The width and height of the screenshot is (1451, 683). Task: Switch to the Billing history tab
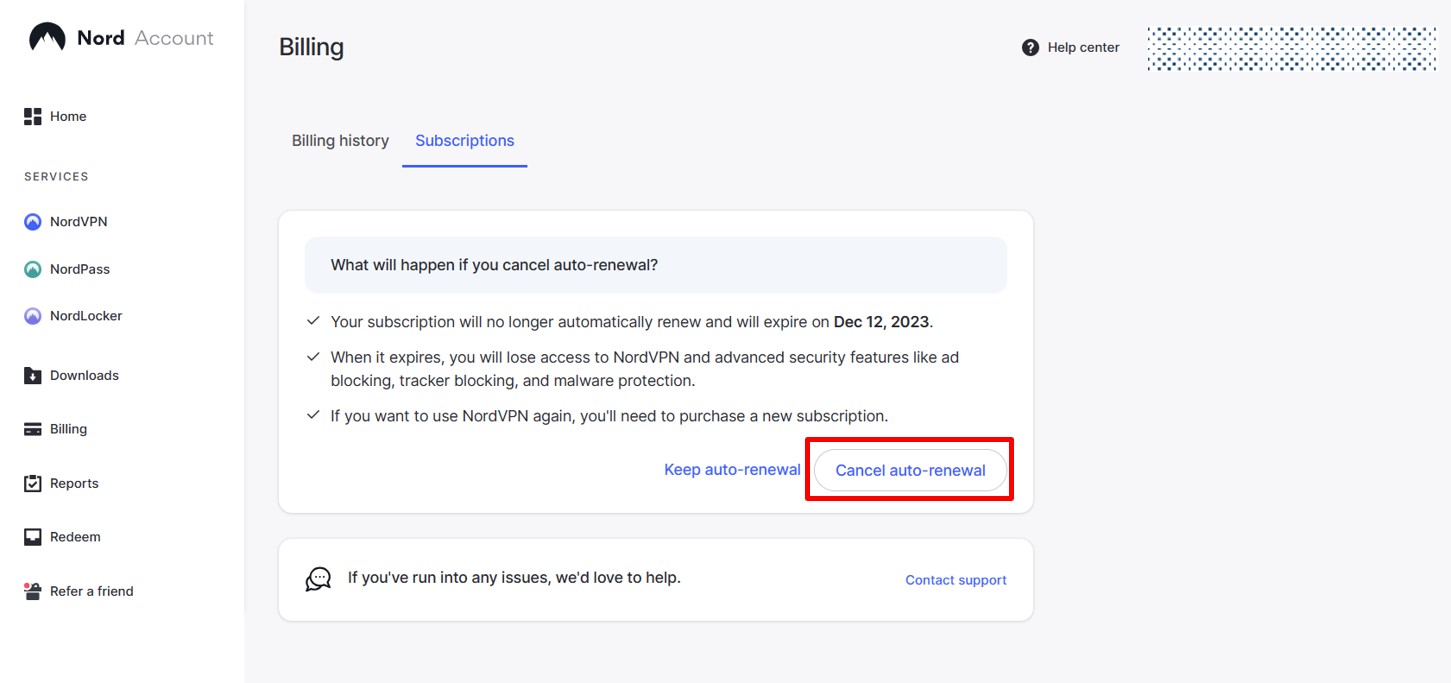click(340, 140)
